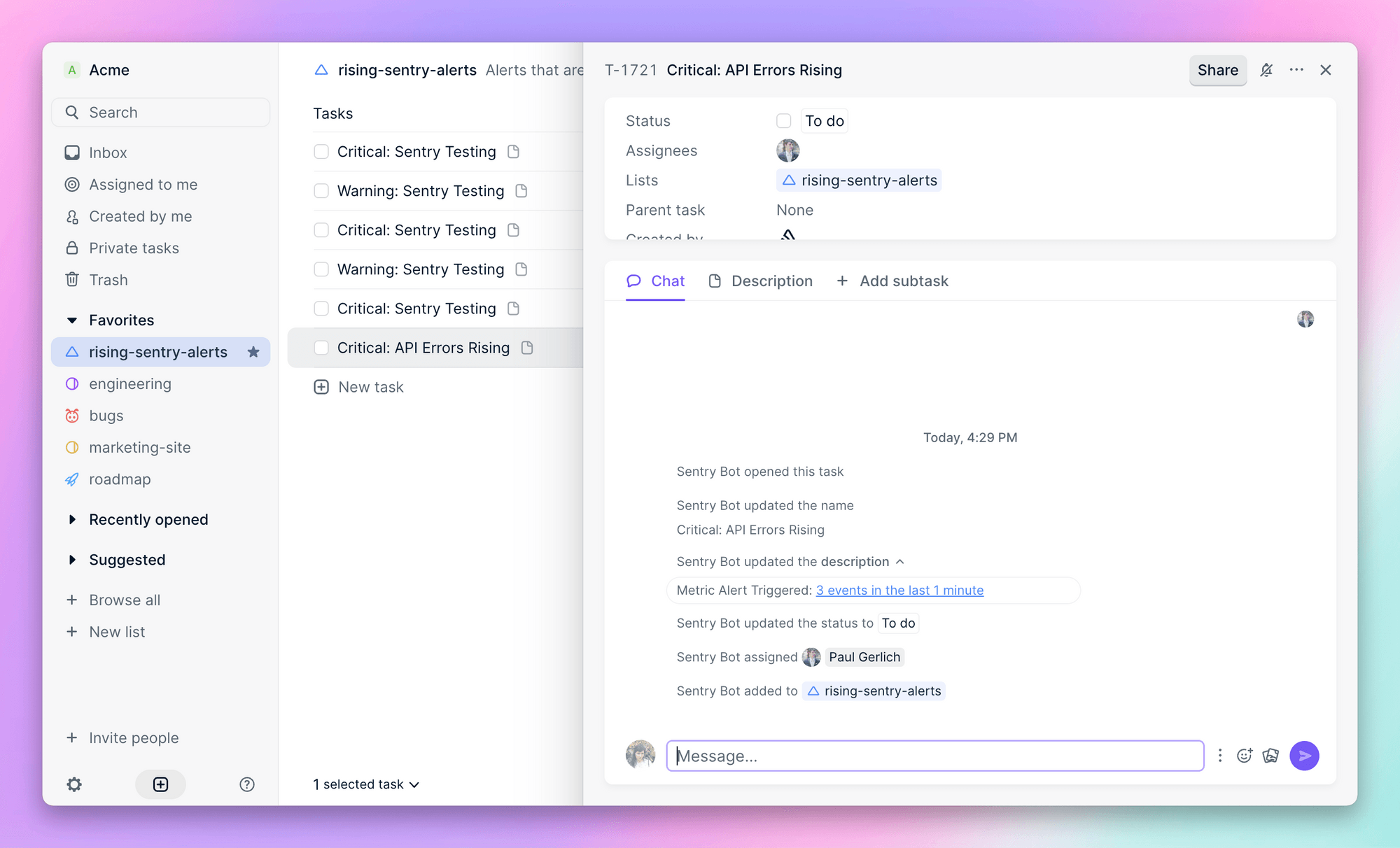Click the mute notifications bell icon

click(1266, 70)
